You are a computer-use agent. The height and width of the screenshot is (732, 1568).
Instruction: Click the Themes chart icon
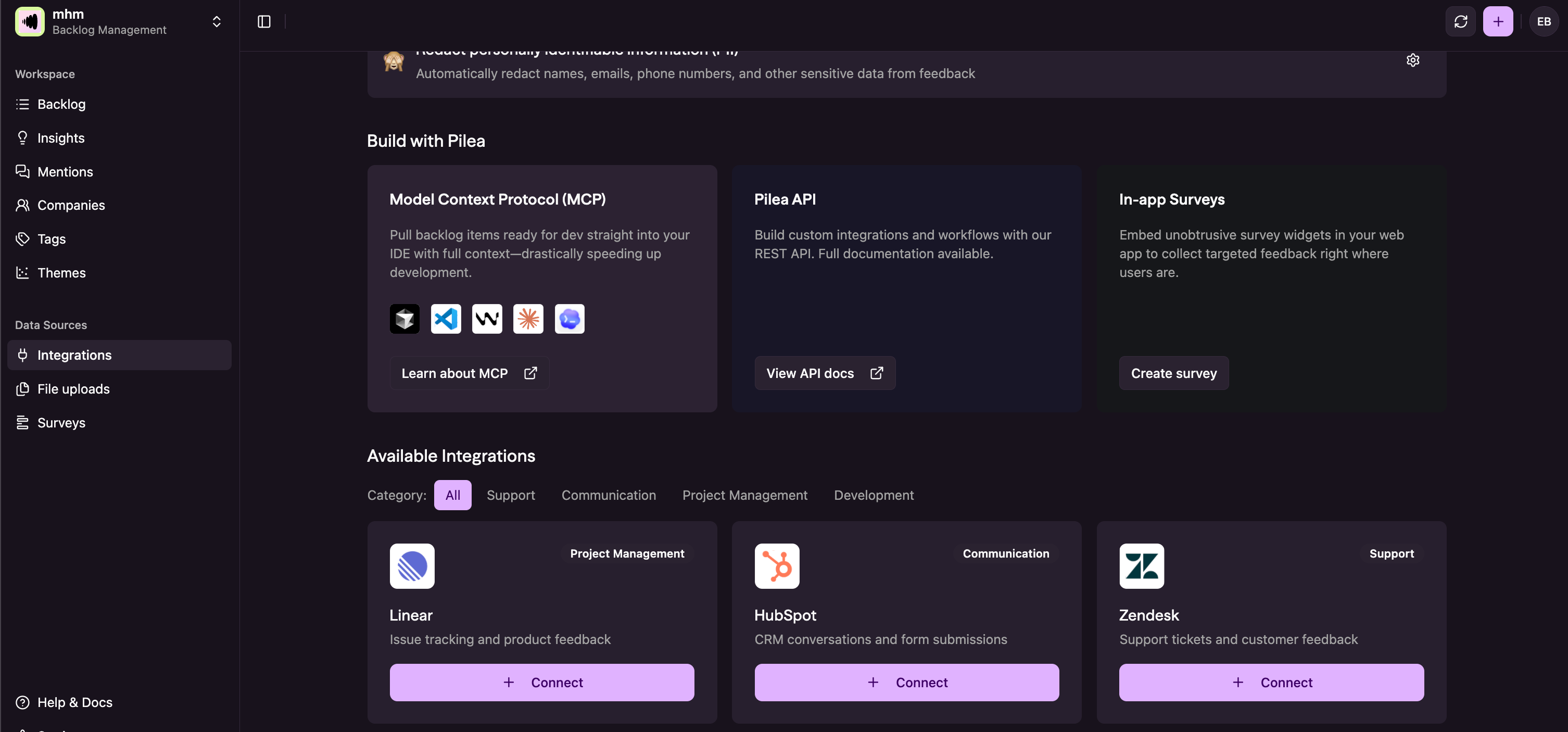pyautogui.click(x=22, y=273)
